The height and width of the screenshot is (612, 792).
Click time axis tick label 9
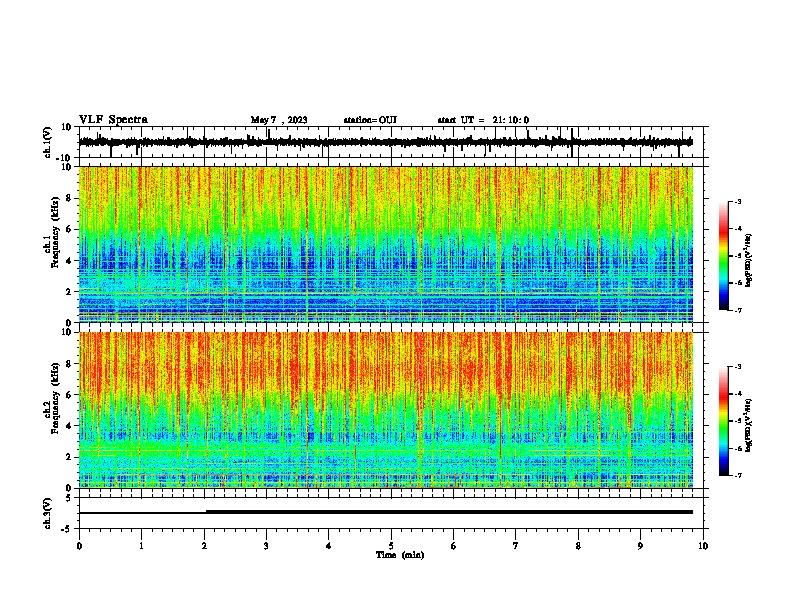[640, 546]
